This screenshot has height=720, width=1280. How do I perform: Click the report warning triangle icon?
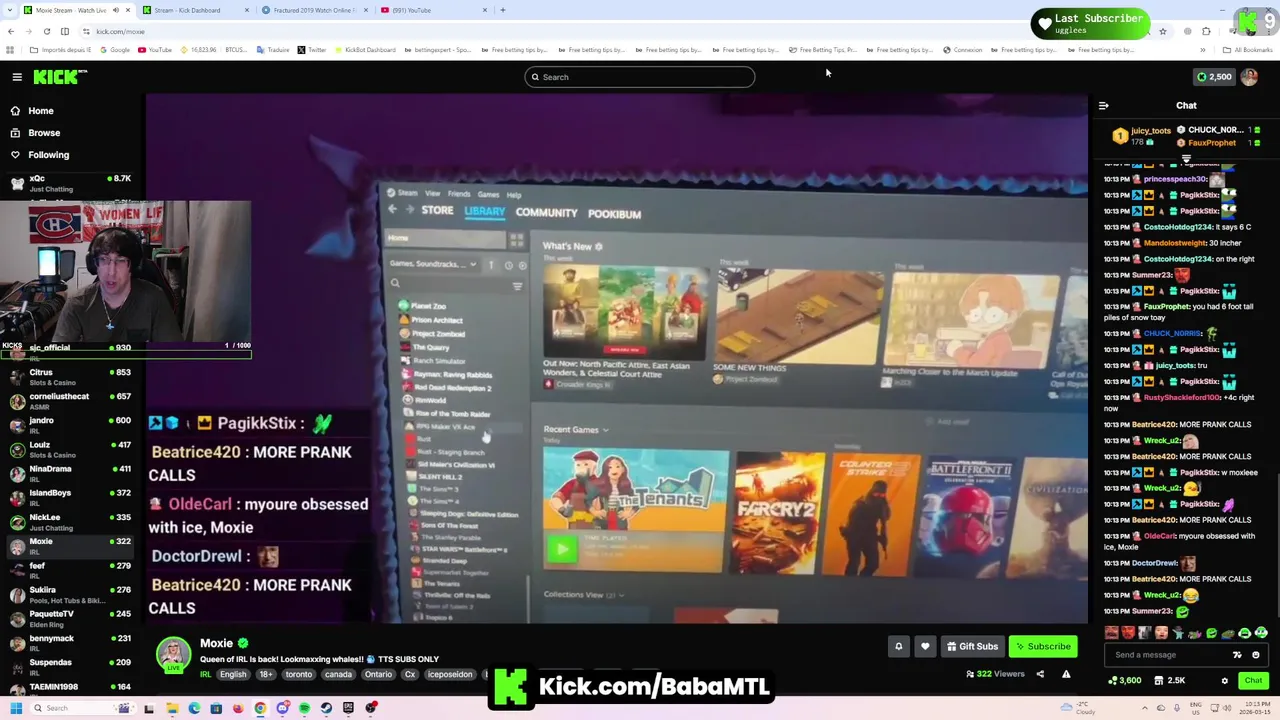[1066, 674]
